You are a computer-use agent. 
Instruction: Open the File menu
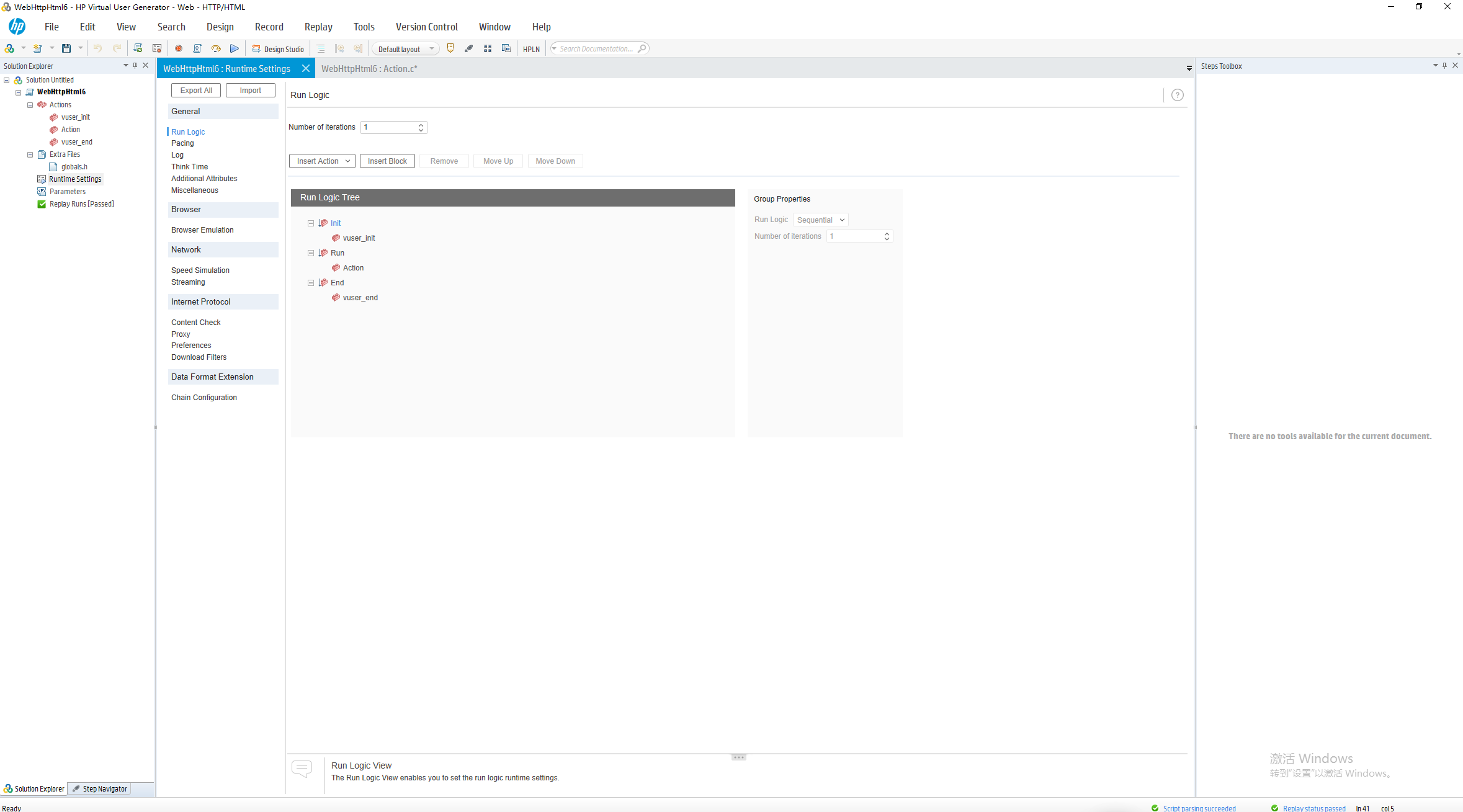point(51,27)
